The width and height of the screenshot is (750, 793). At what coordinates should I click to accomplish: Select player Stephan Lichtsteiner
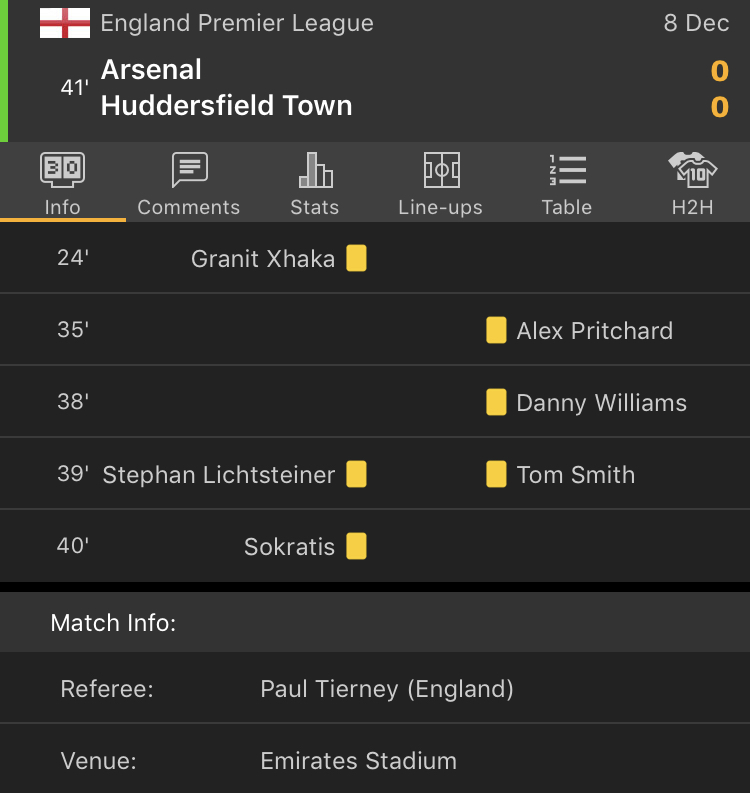(x=218, y=475)
